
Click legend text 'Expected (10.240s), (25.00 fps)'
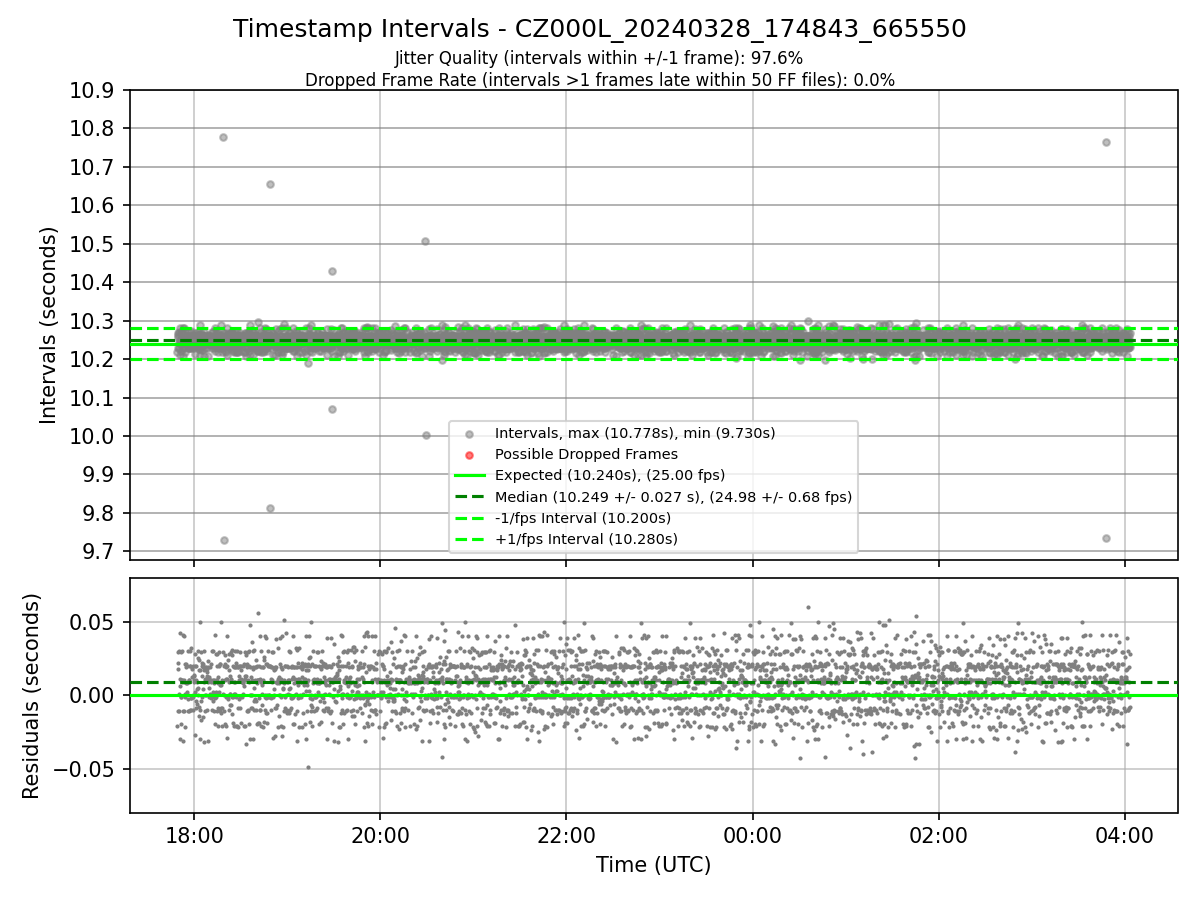pyautogui.click(x=610, y=475)
